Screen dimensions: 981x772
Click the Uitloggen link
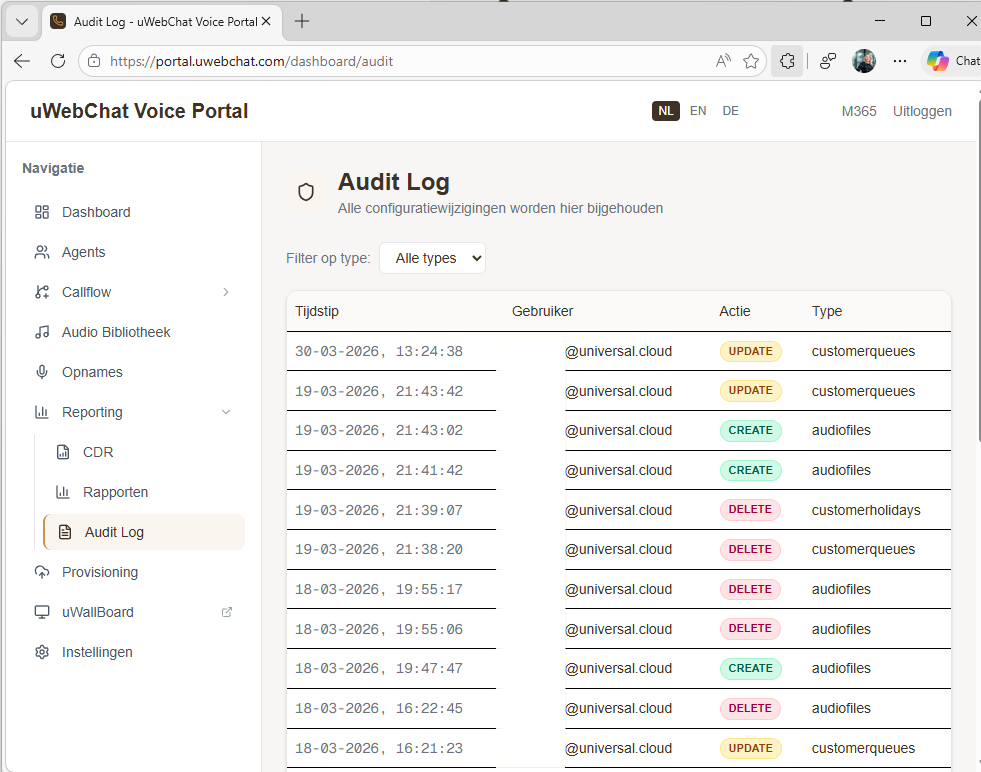pyautogui.click(x=922, y=111)
